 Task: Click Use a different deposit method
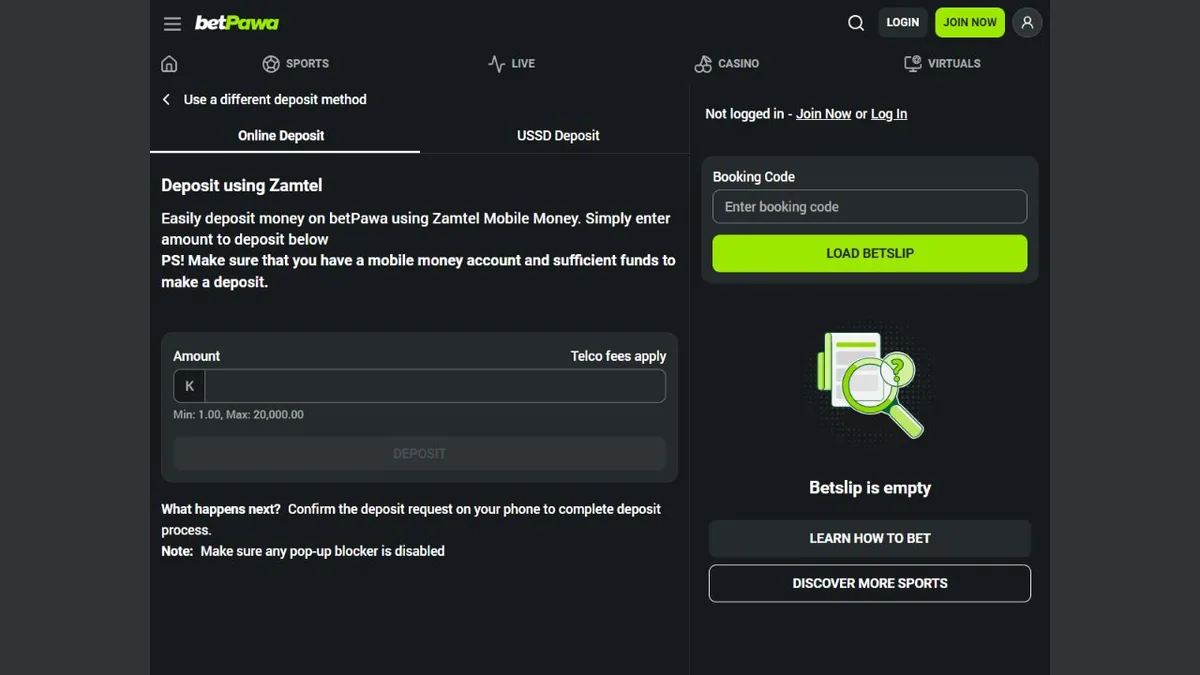click(275, 100)
